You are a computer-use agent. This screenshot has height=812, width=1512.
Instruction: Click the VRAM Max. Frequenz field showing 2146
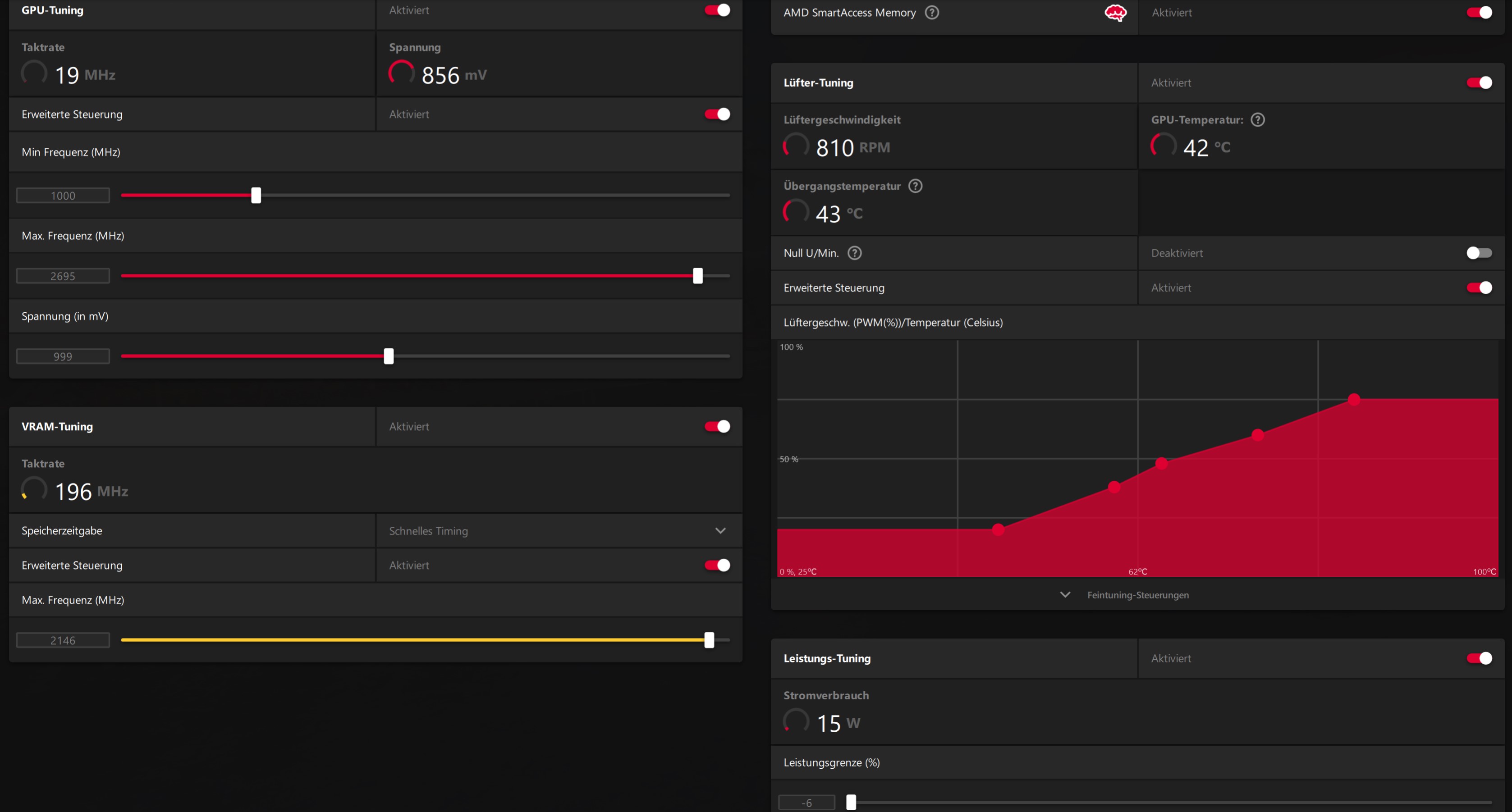(x=63, y=640)
